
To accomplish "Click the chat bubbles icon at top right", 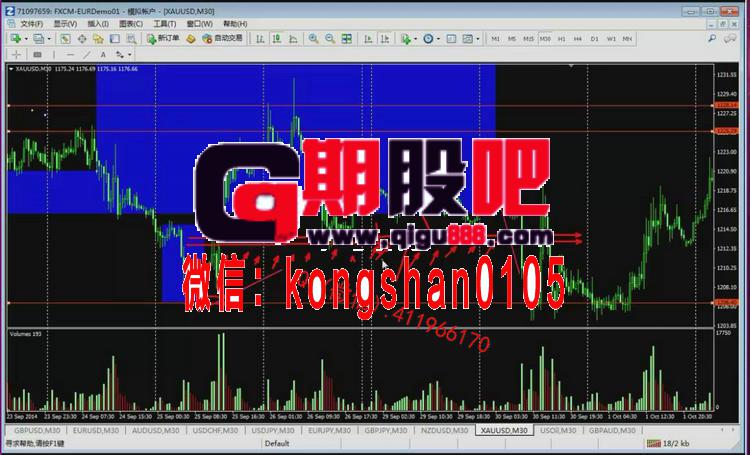I will (x=730, y=39).
